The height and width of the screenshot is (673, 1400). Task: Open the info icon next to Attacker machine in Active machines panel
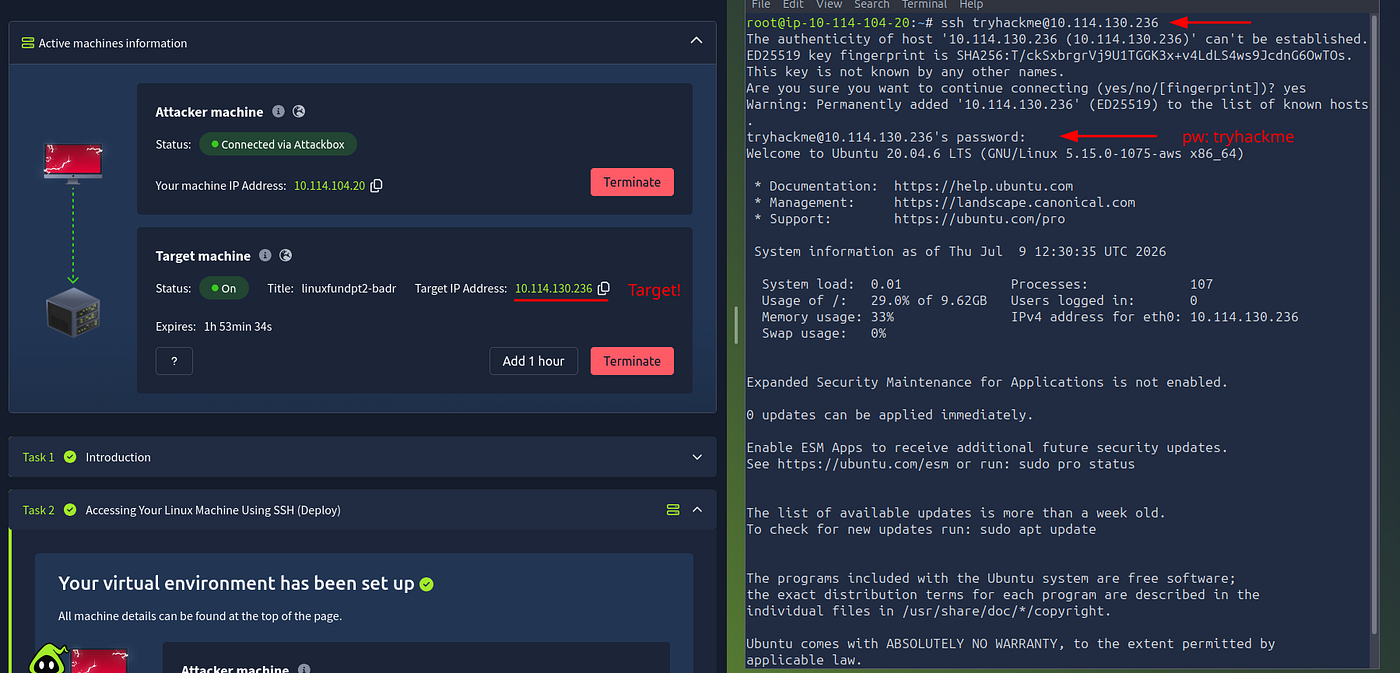[x=278, y=112]
